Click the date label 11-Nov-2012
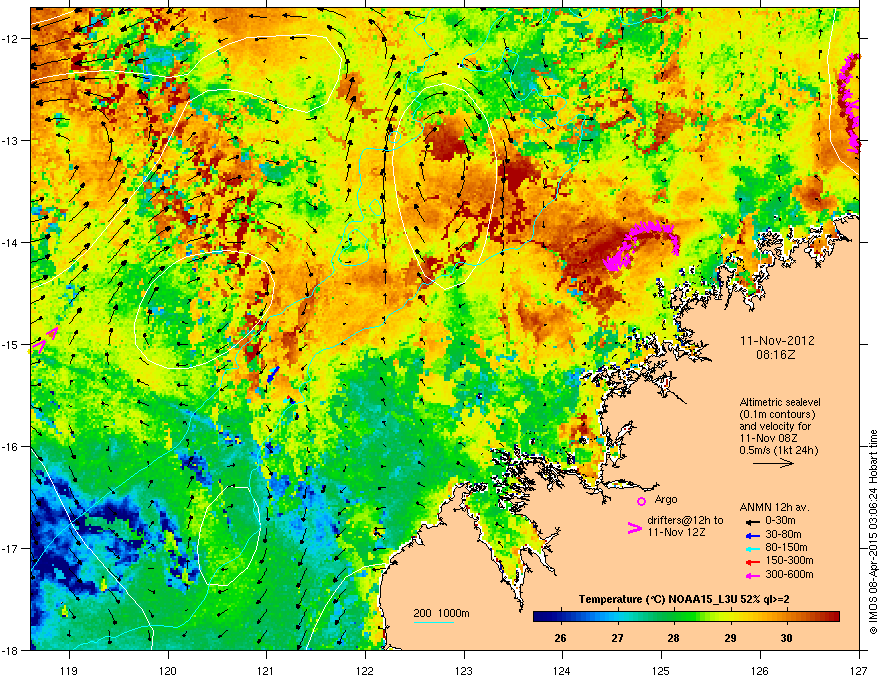 pyautogui.click(x=777, y=341)
